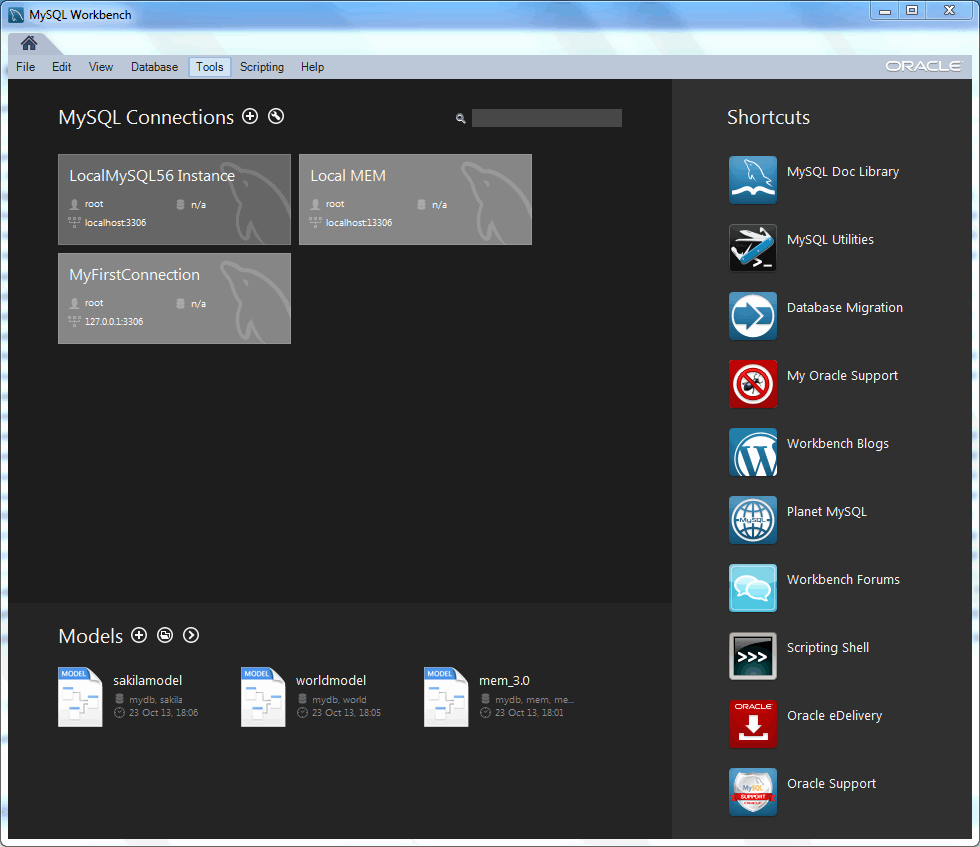Click localhost:13306 on Local MEM tile
The width and height of the screenshot is (980, 847).
(359, 223)
